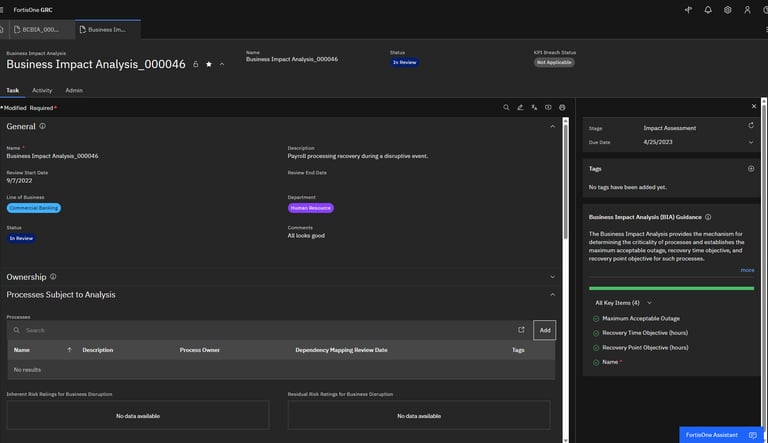The width and height of the screenshot is (768, 443).
Task: Click the Not Applicable KPI badge
Action: 554,62
